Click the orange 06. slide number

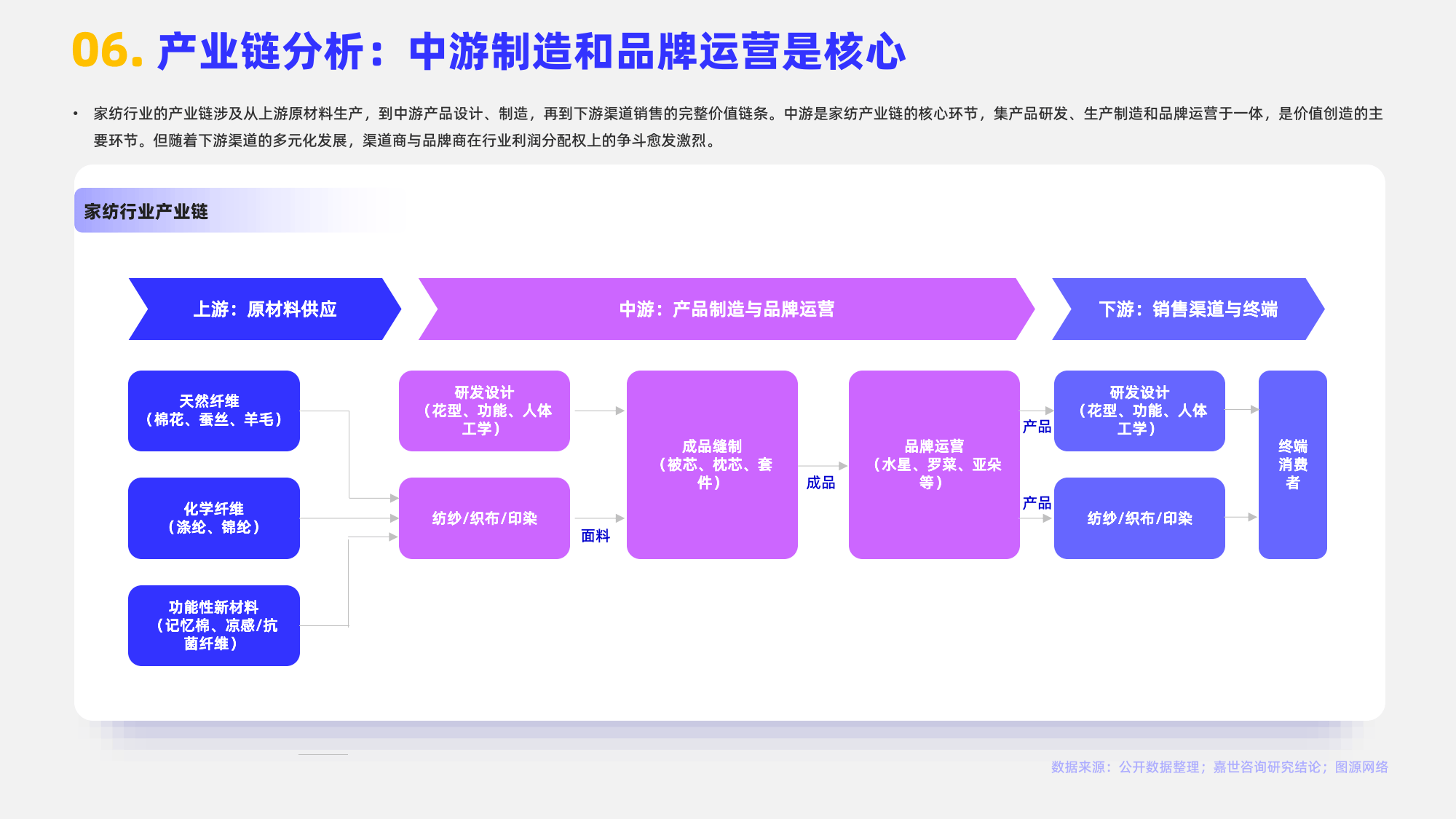click(x=107, y=51)
